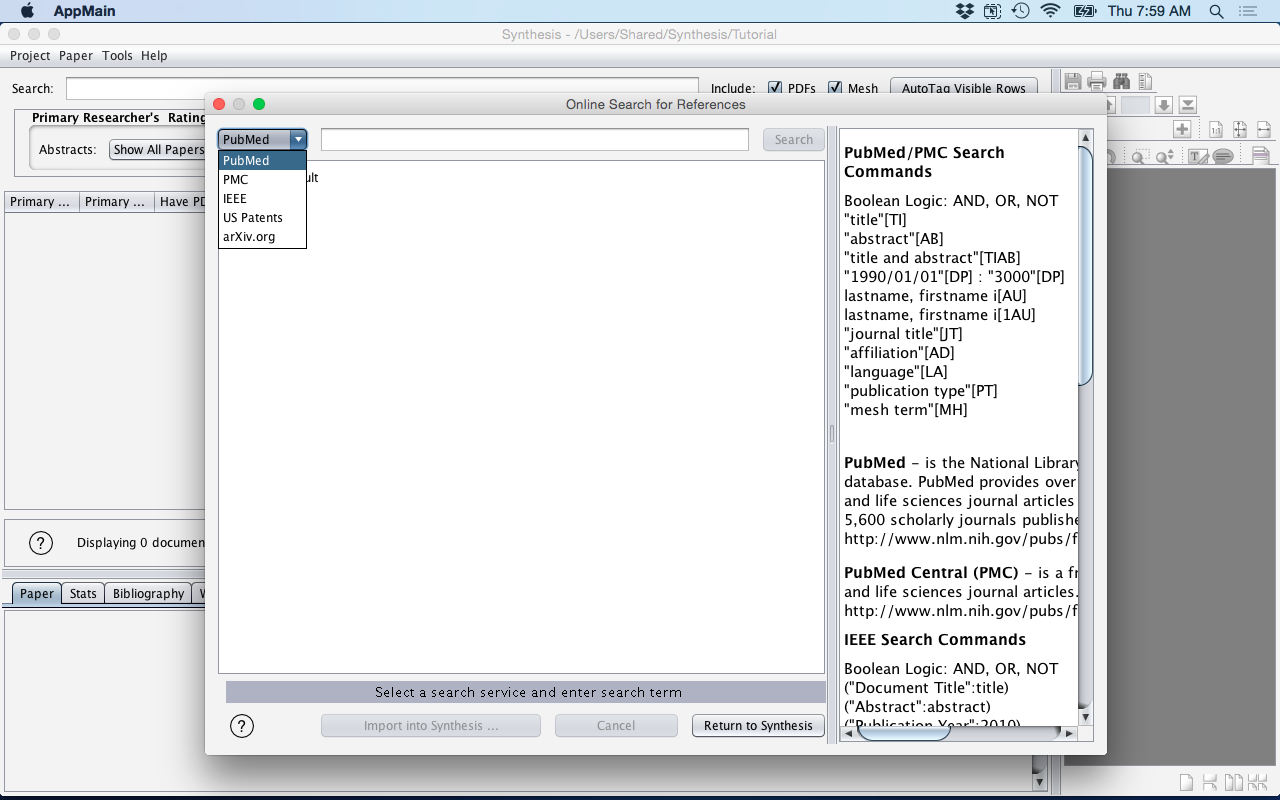
Task: Switch to the Bibliography tab
Action: coord(148,593)
